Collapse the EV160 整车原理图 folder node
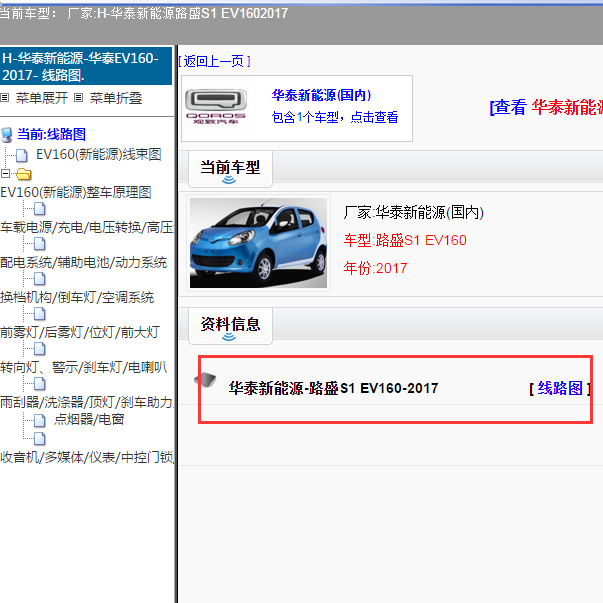603x603 pixels. [x=5, y=174]
